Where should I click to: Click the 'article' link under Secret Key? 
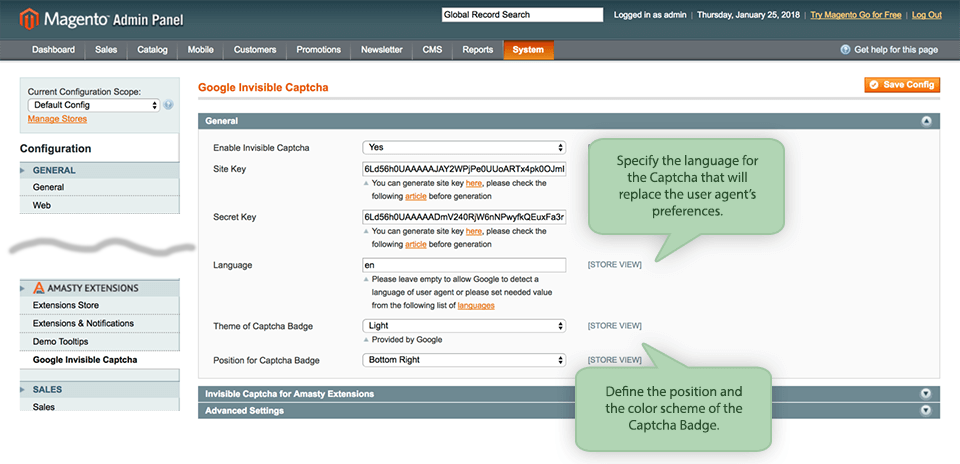(x=416, y=244)
